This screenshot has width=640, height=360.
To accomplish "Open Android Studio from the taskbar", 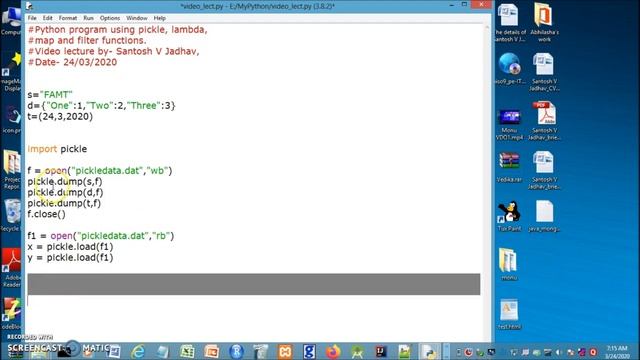I will pos(358,351).
